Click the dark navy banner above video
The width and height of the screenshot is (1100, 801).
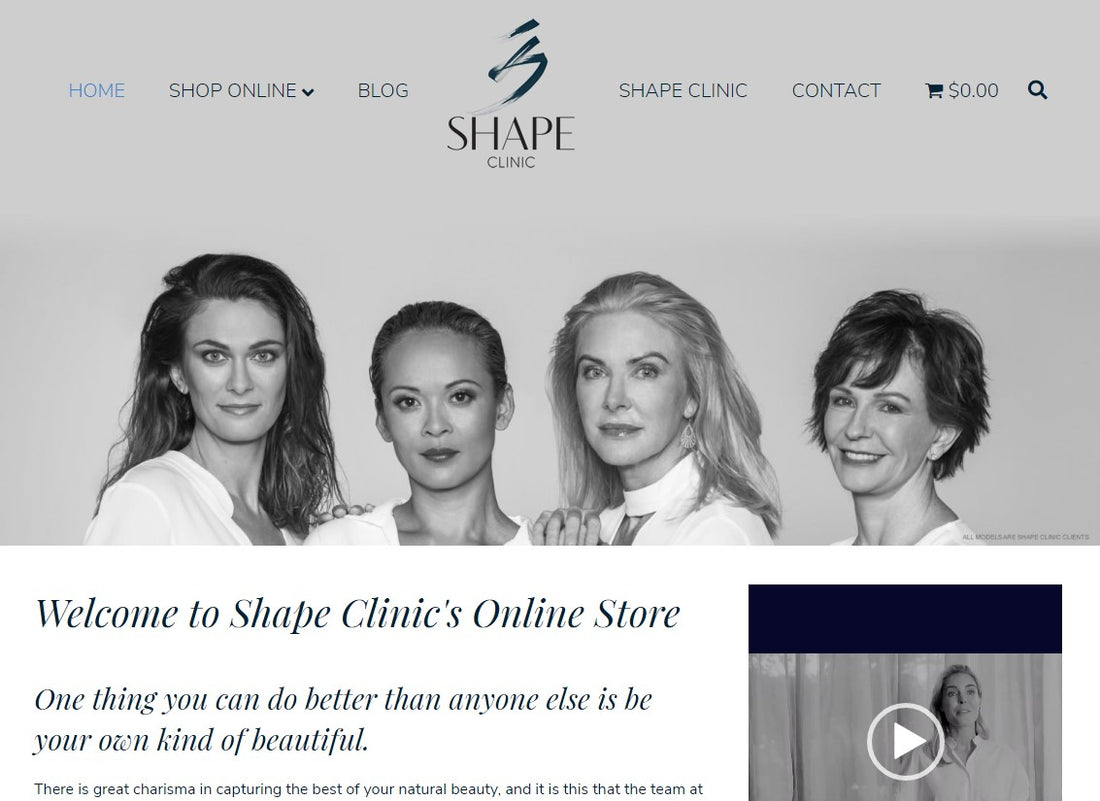905,619
